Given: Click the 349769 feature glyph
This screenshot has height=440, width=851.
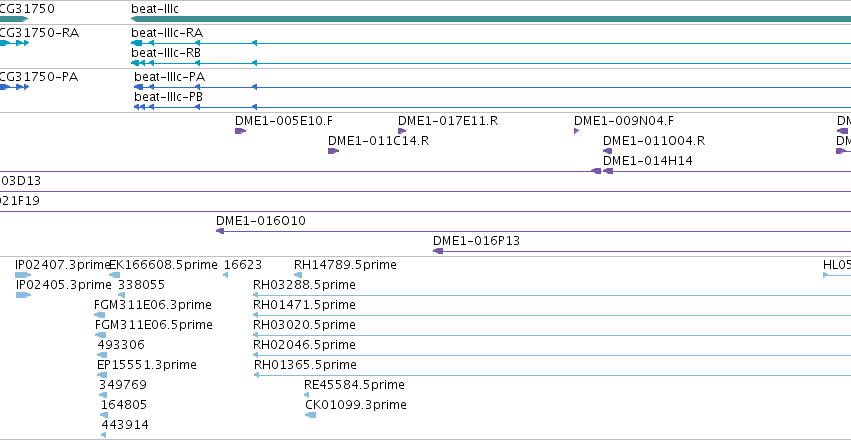Looking at the screenshot, I should coord(103,395).
